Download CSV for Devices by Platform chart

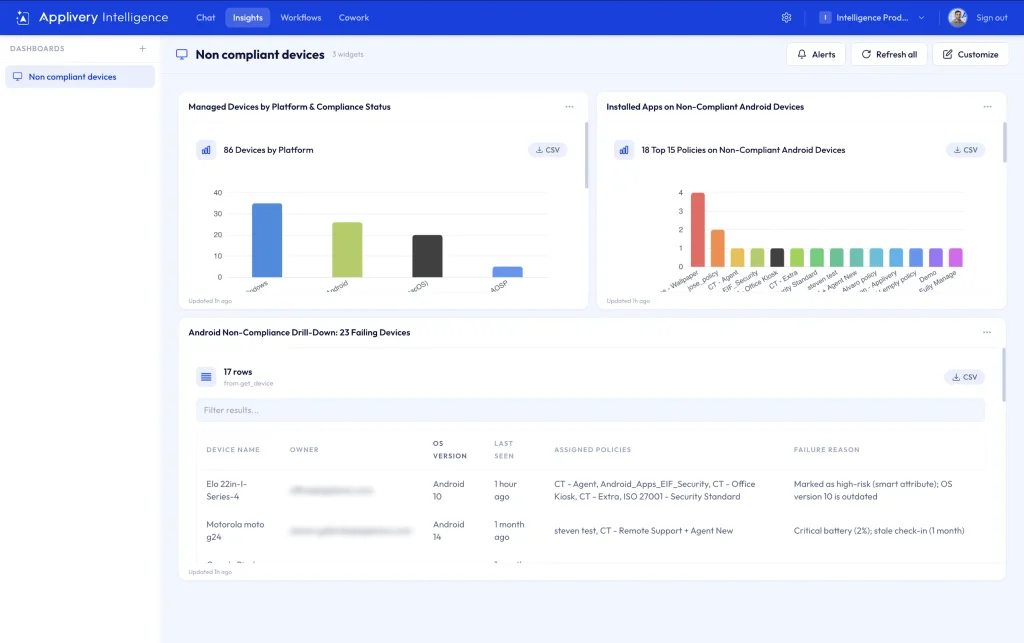click(x=547, y=150)
